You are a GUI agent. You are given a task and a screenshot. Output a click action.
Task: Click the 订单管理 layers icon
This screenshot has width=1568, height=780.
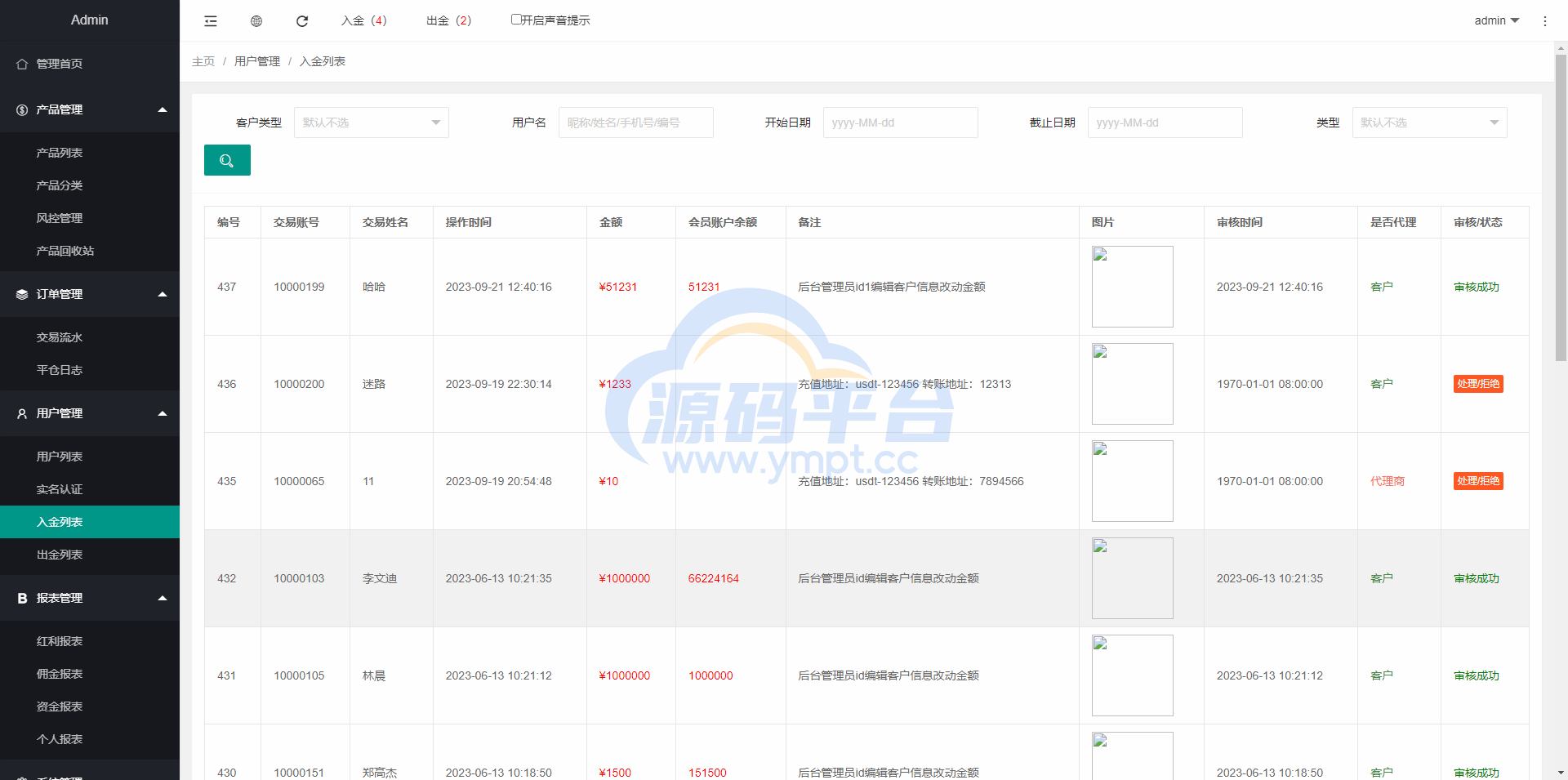coord(22,294)
